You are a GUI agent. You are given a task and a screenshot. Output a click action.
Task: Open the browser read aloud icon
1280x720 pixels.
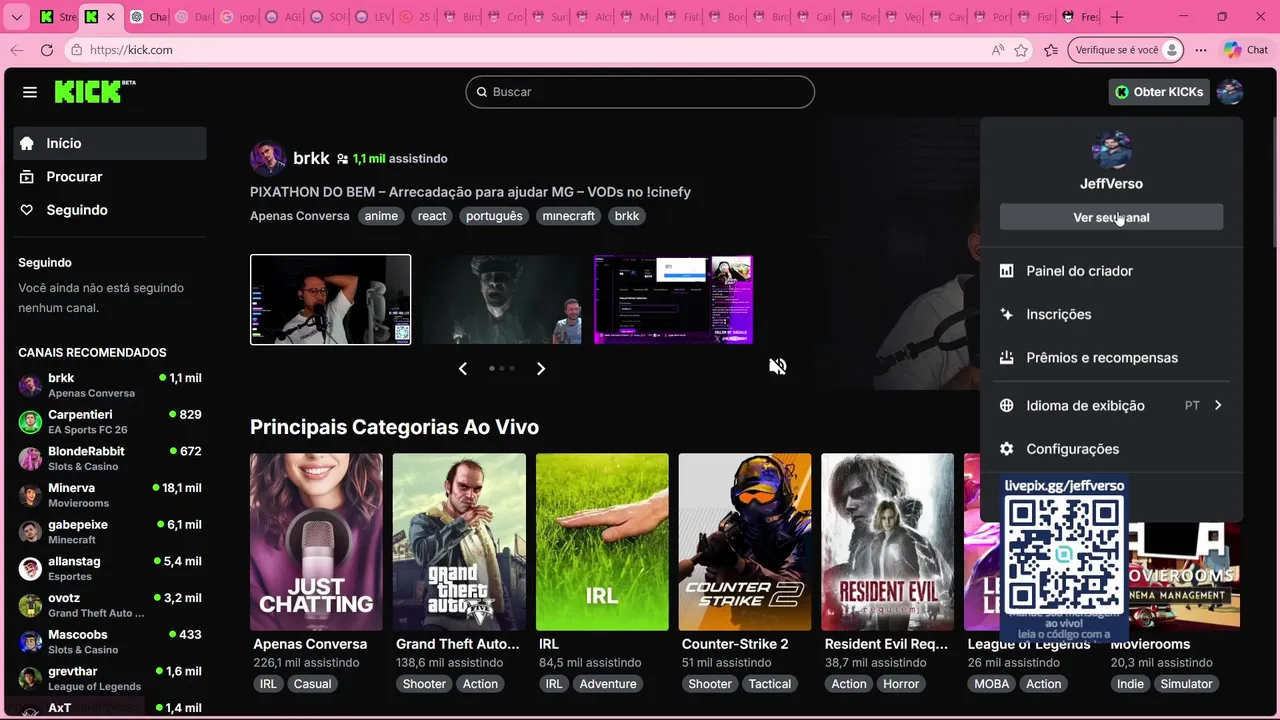click(x=997, y=50)
